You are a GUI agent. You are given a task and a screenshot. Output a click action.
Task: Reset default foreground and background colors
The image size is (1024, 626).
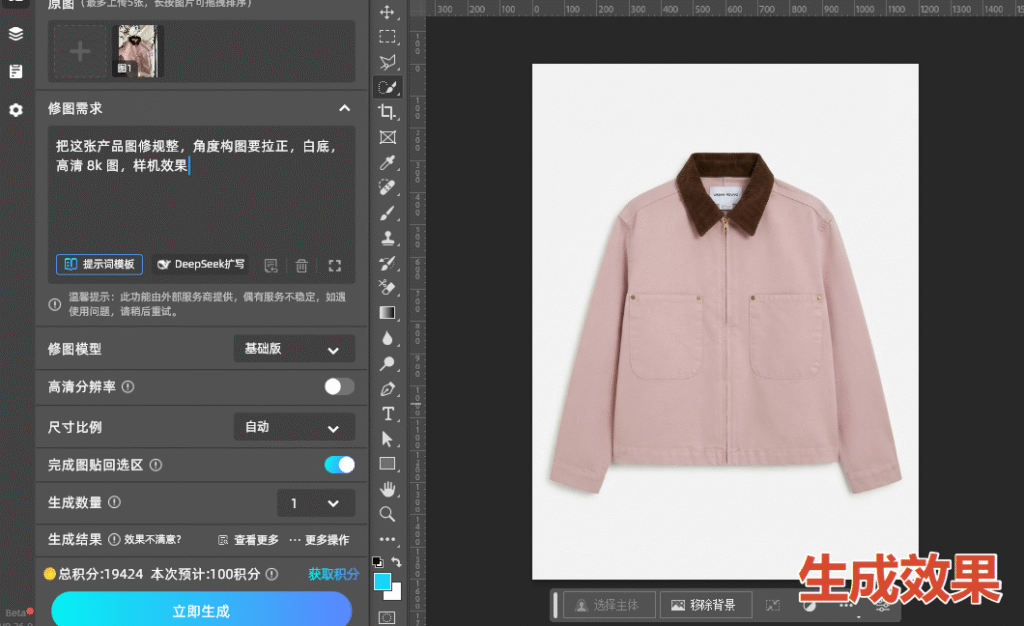coord(377,562)
